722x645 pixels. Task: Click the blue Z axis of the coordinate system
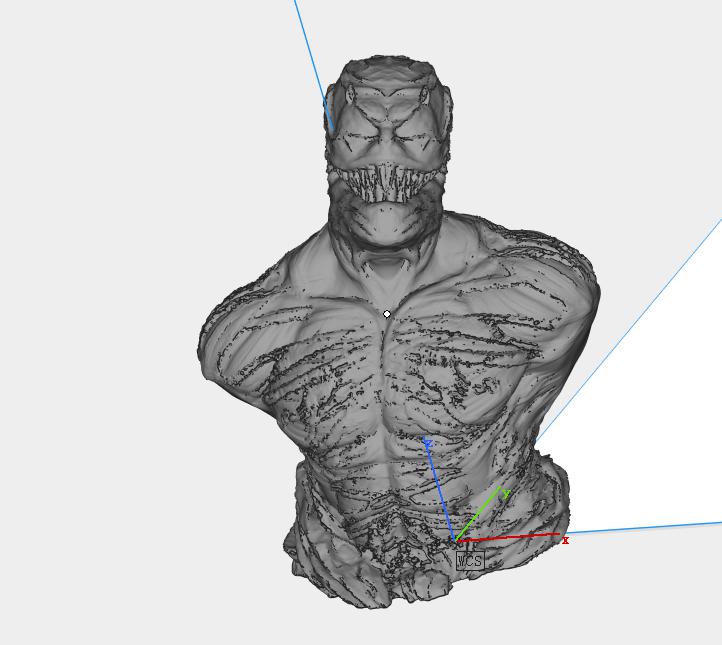pos(441,491)
